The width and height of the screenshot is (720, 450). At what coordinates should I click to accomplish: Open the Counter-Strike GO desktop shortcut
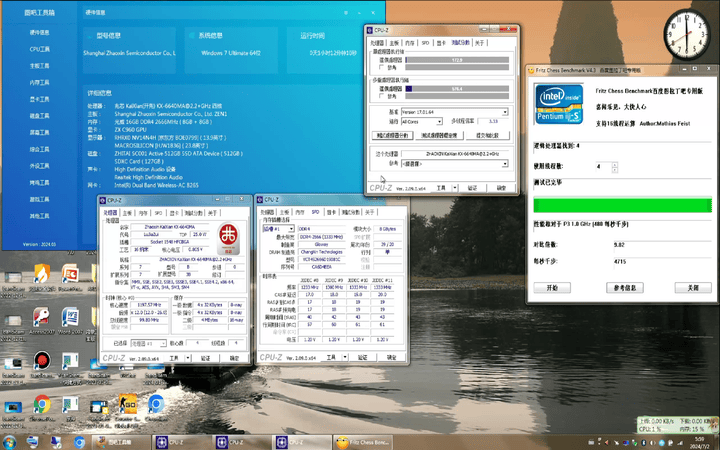tap(127, 405)
